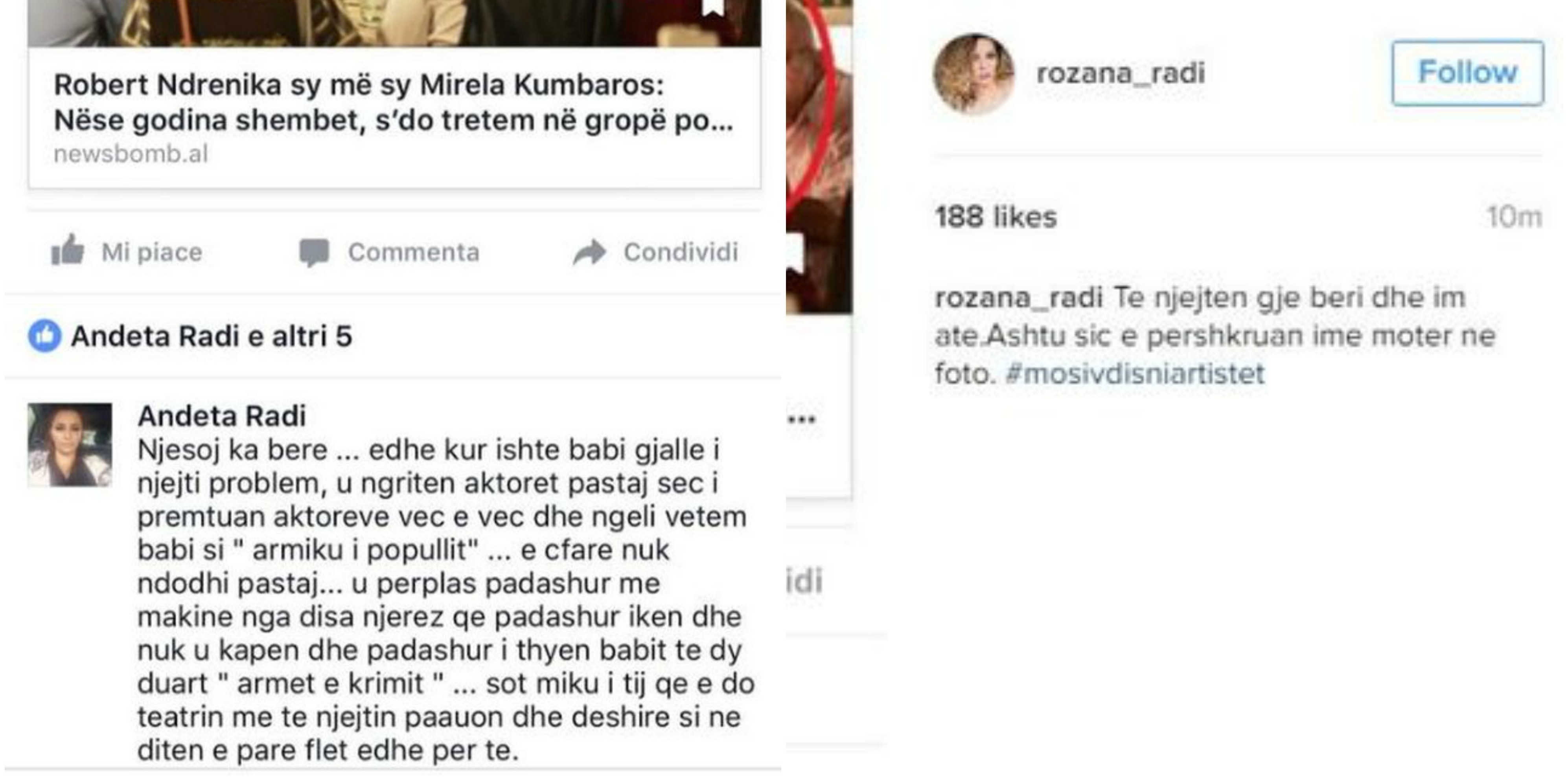Open Andeta Radi's comment profile photo
Viewport: 1568px width, 780px height.
(70, 445)
